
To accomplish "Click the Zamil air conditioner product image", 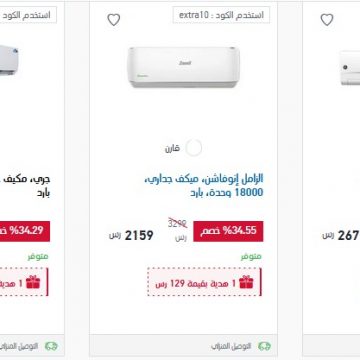I will tap(184, 67).
